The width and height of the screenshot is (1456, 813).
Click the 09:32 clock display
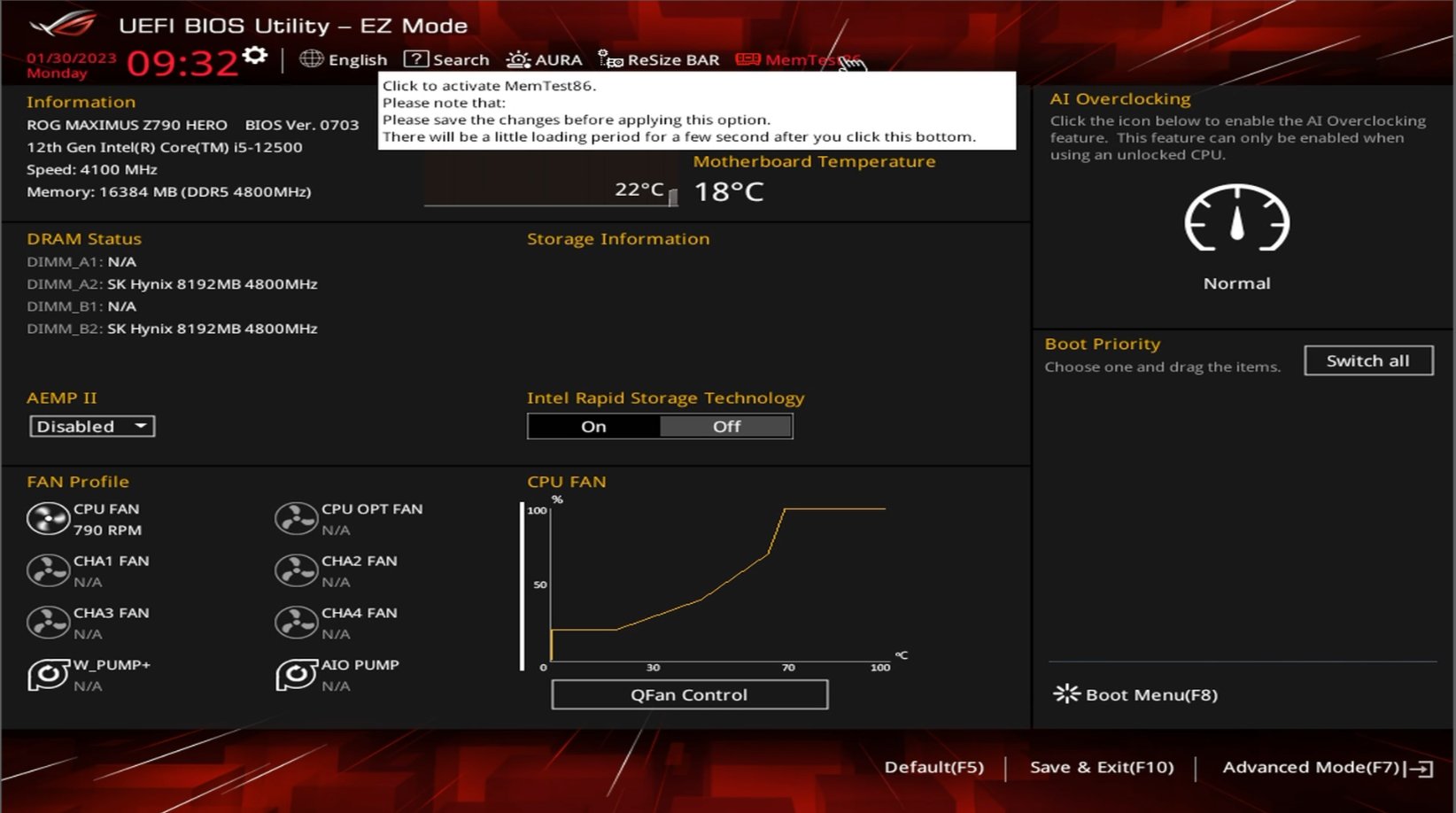182,63
